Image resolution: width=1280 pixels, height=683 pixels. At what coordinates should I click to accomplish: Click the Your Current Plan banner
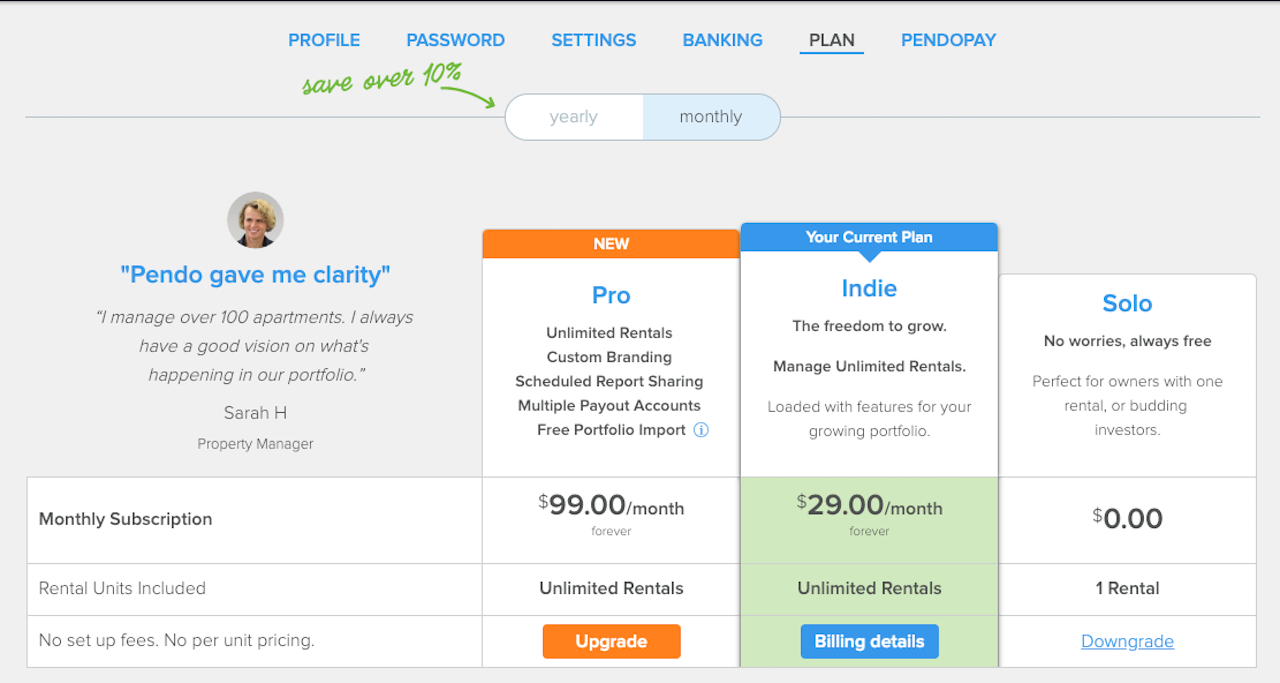(x=869, y=237)
